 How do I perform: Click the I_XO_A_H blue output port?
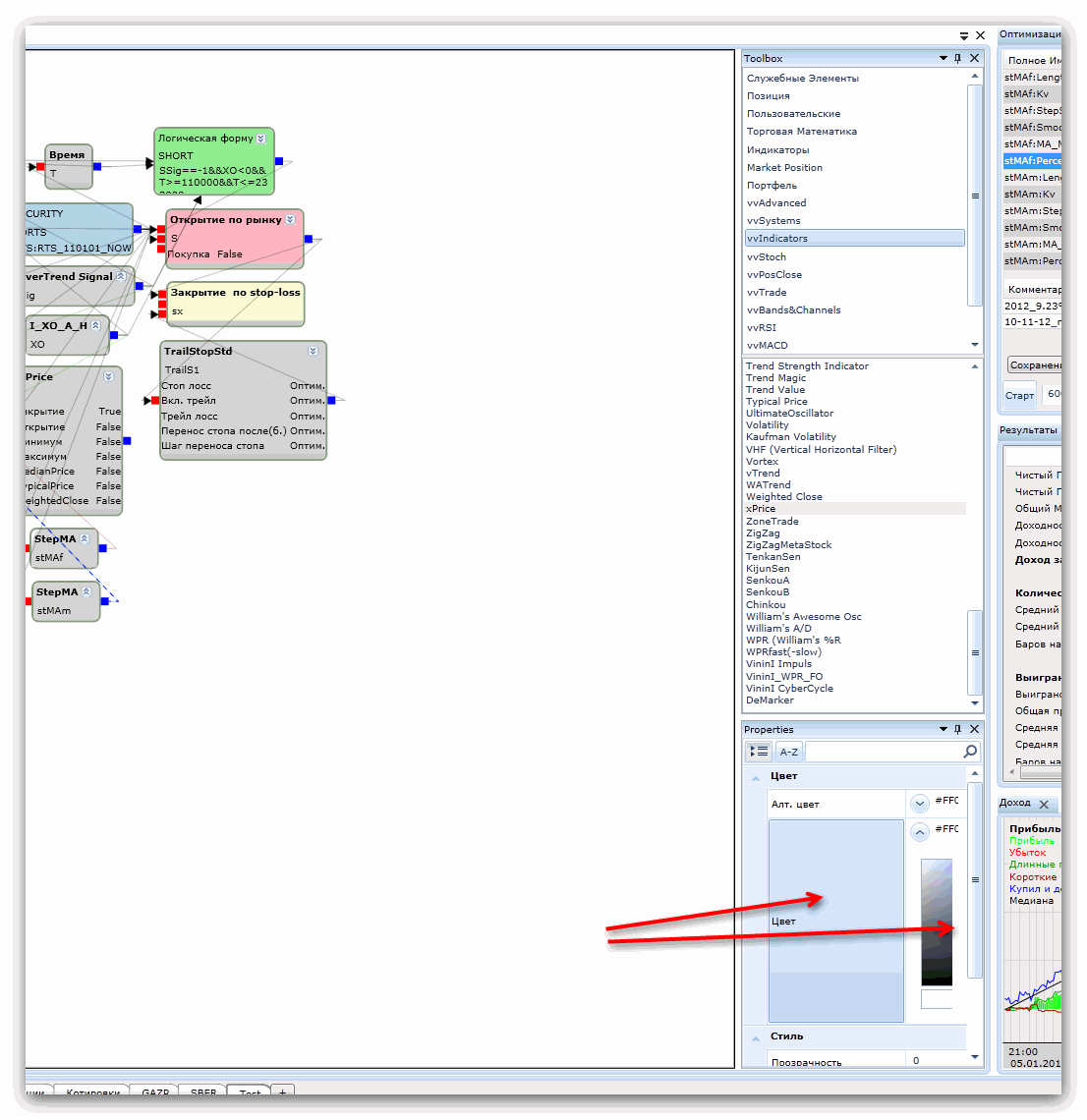coord(114,334)
